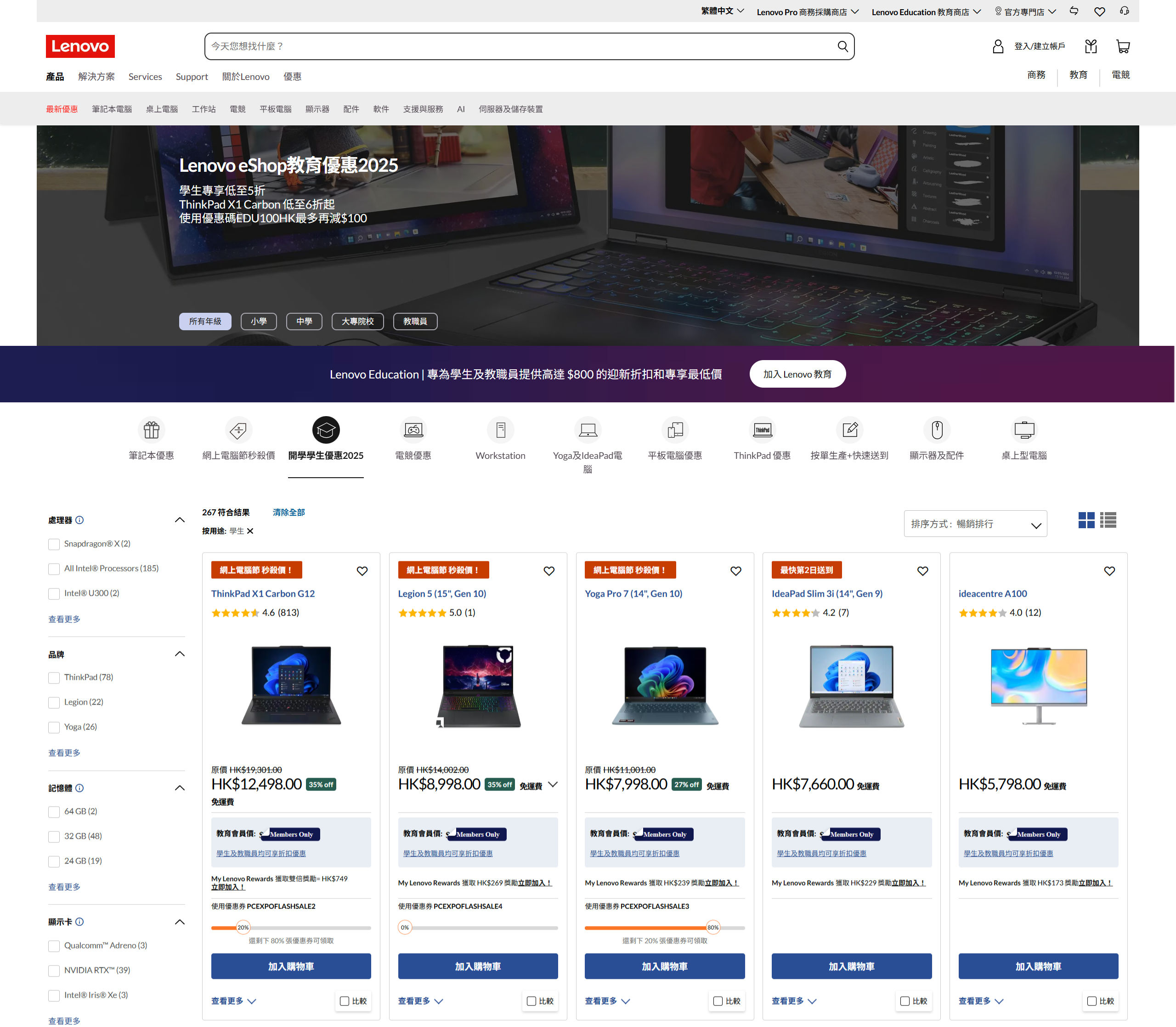The image size is (1176, 1027).
Task: Open the shopping cart icon
Action: coord(1123,46)
